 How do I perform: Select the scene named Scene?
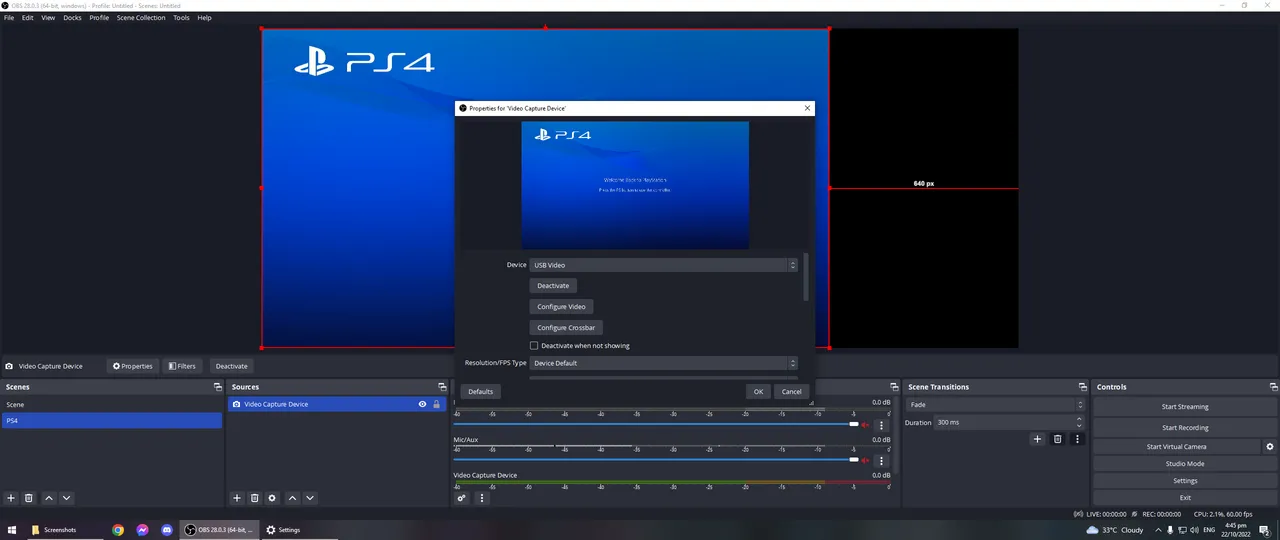point(111,405)
